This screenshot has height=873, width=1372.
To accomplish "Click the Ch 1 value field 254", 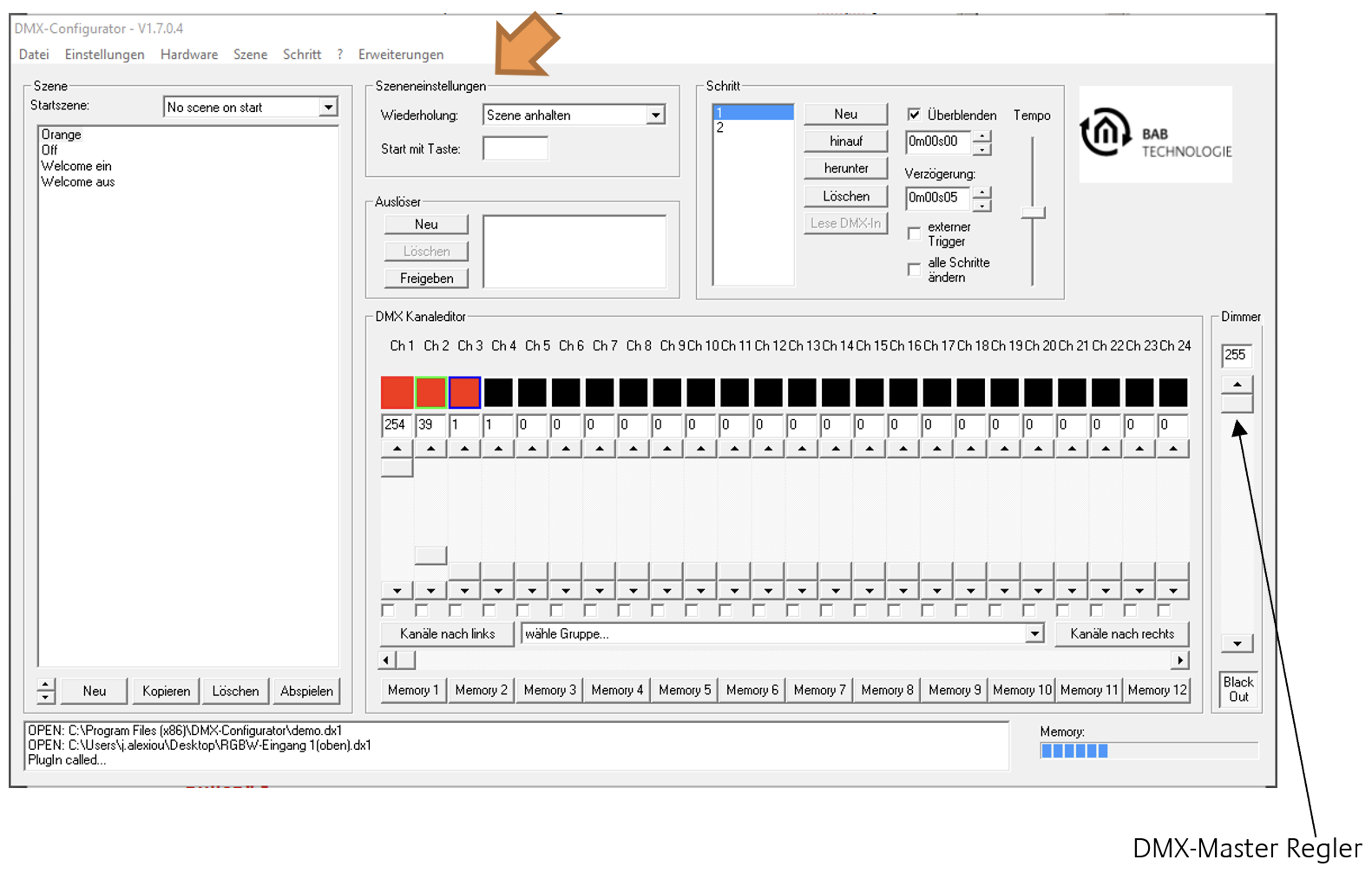I will tap(397, 425).
